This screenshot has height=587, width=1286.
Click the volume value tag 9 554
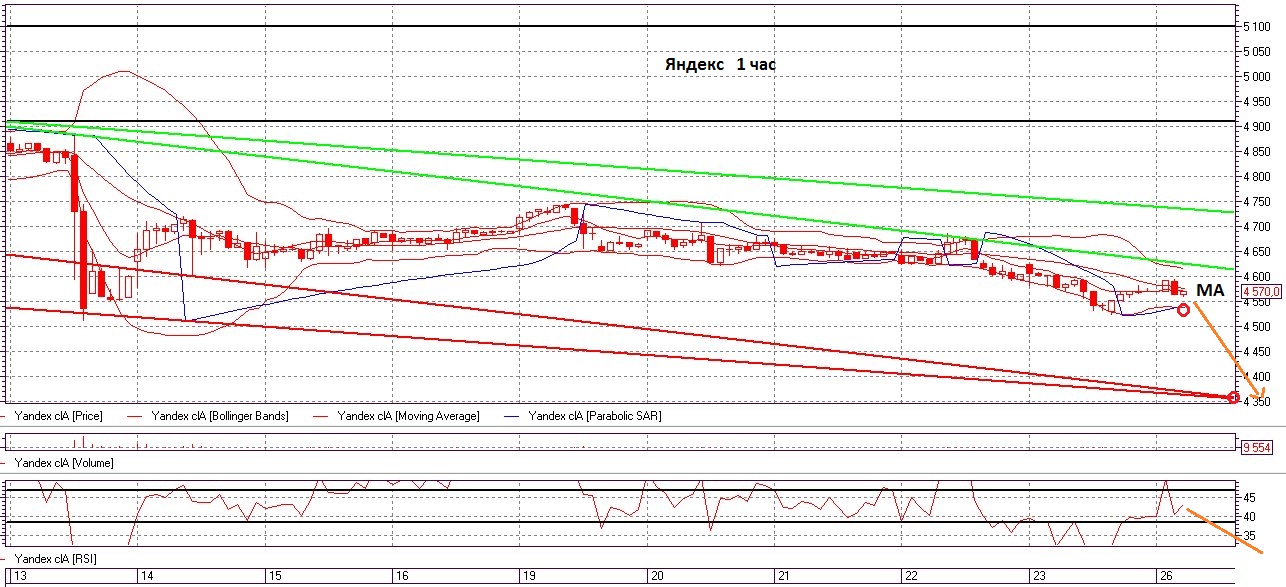1257,448
